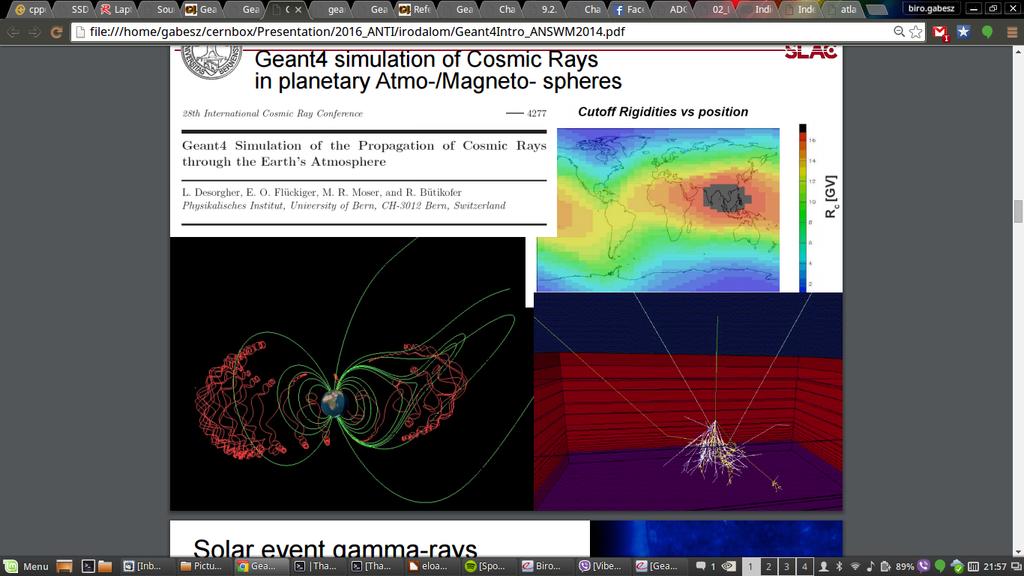Open the music note sound tray icon
Screen dimensions: 1024x576
[x=871, y=566]
